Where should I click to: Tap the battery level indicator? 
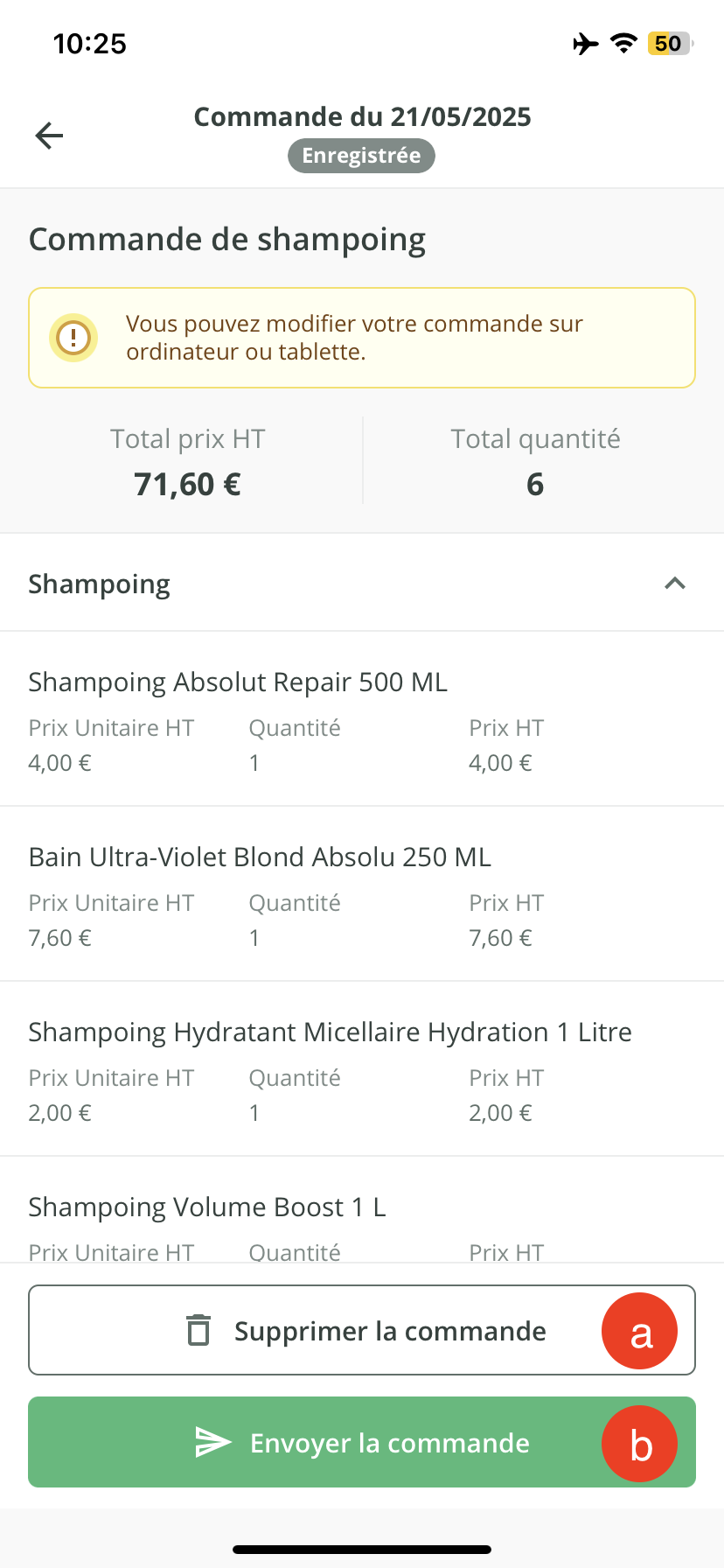point(669,44)
